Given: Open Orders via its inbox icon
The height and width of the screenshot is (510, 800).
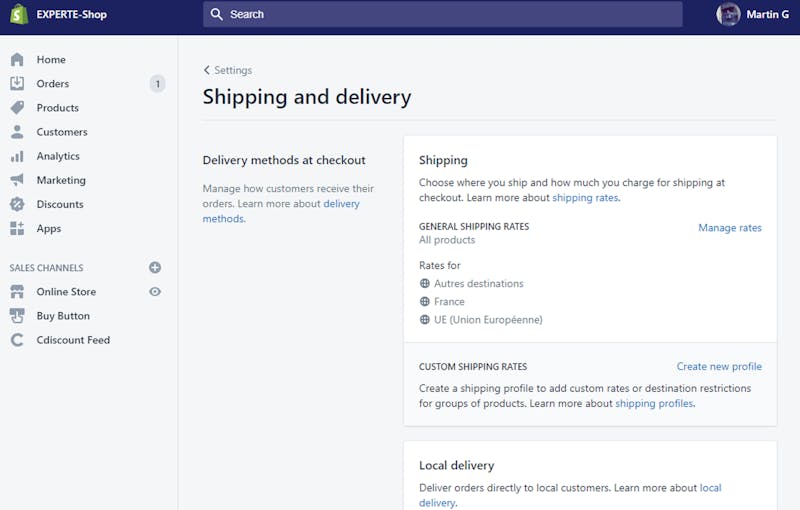Looking at the screenshot, I should click(17, 84).
